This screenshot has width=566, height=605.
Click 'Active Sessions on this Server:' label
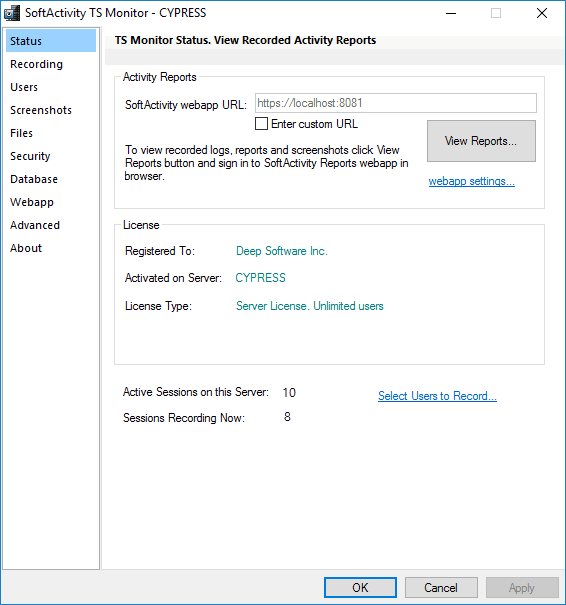point(196,392)
